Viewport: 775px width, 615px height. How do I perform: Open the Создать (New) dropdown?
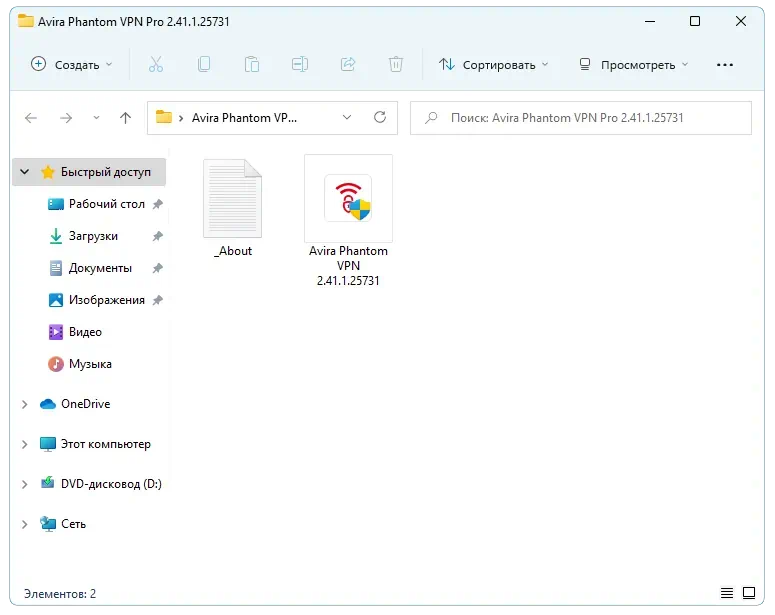[72, 65]
